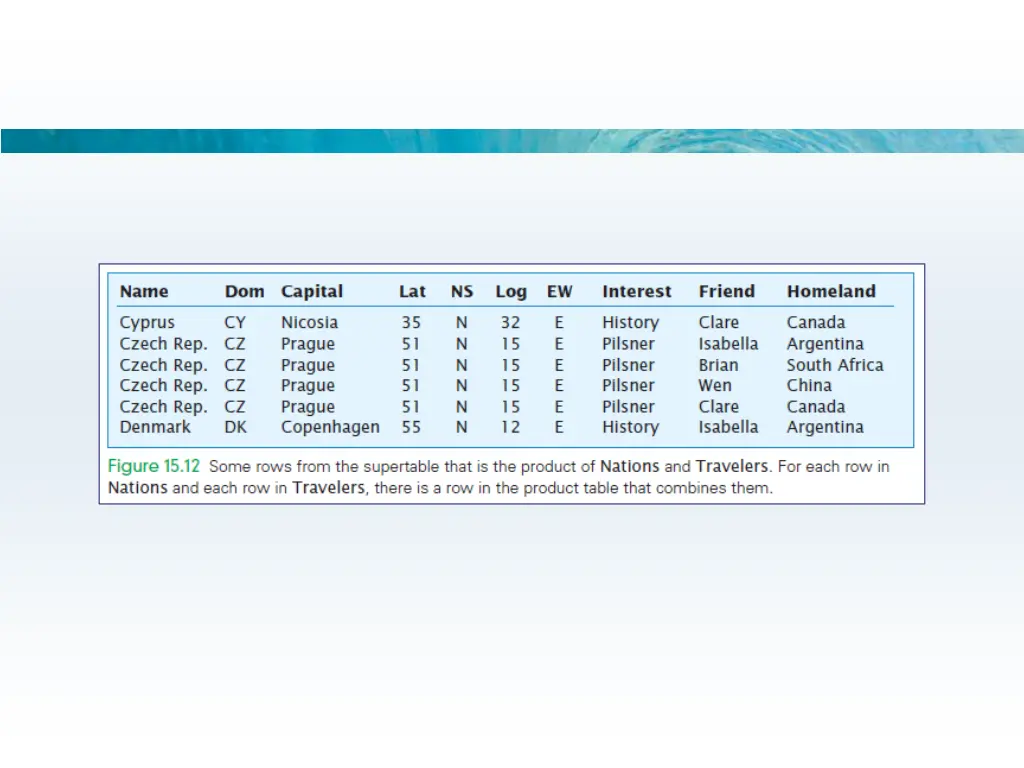Viewport: 1024px width, 768px height.
Task: Click the longitude value '12'
Action: pos(511,427)
